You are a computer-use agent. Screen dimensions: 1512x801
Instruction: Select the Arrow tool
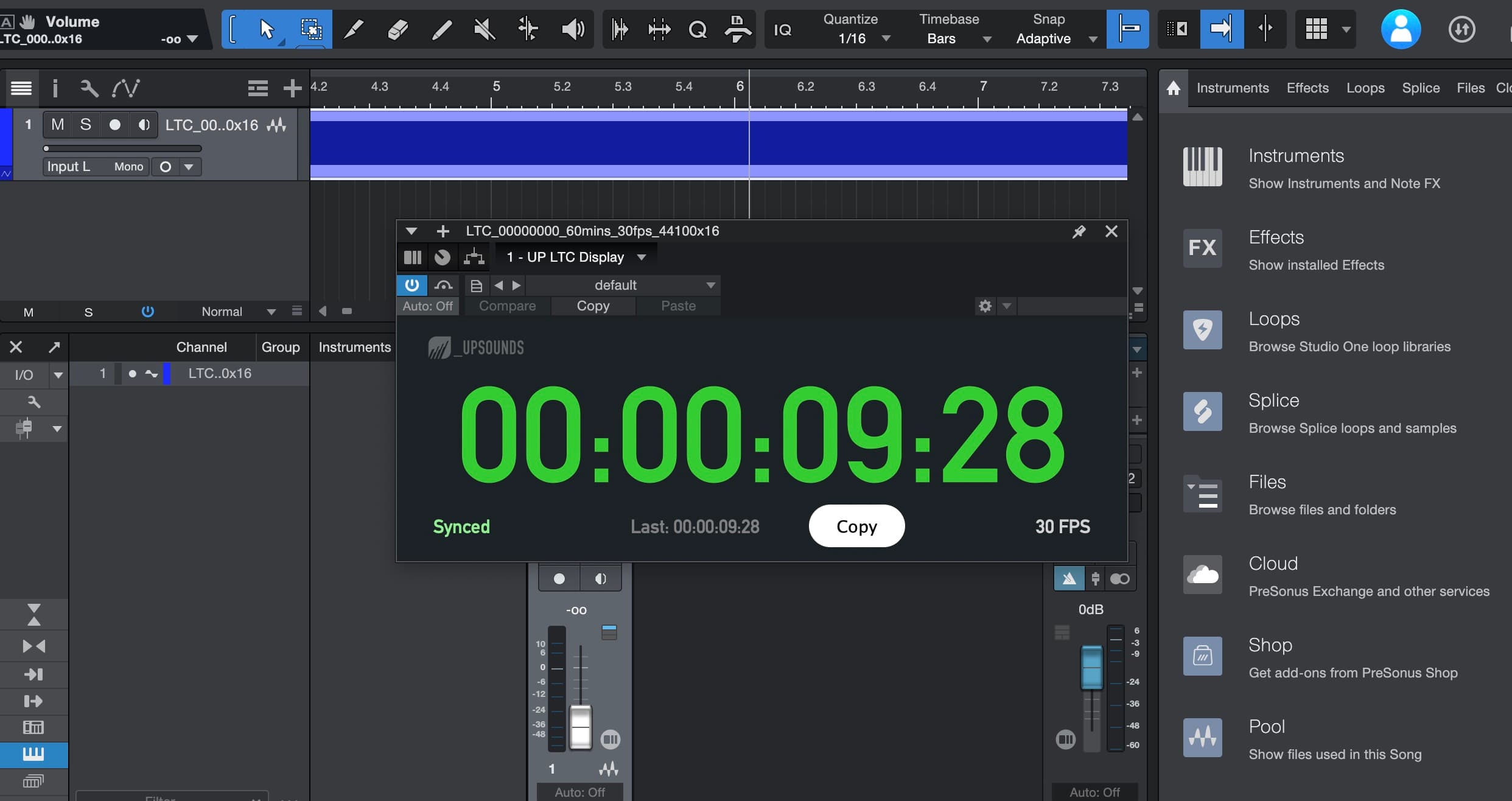click(x=267, y=29)
